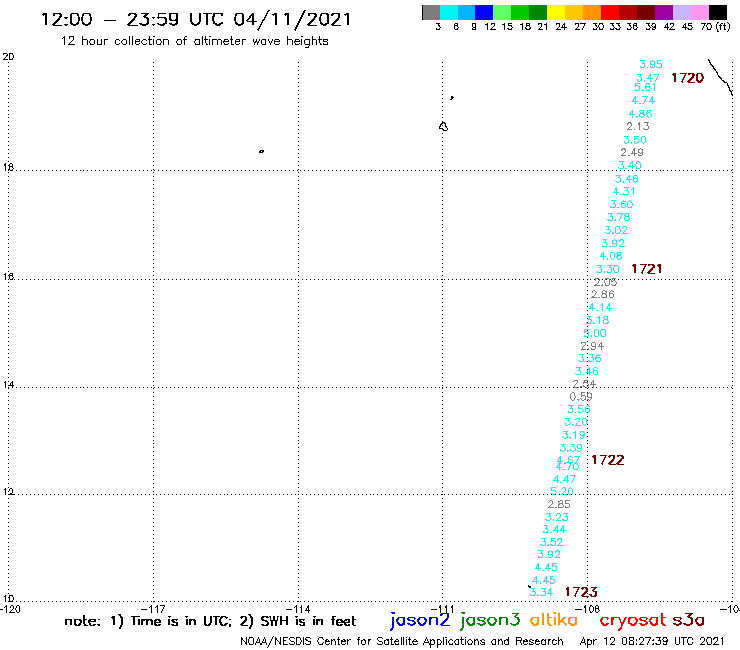Click the gray 2.85 reading

[559, 505]
